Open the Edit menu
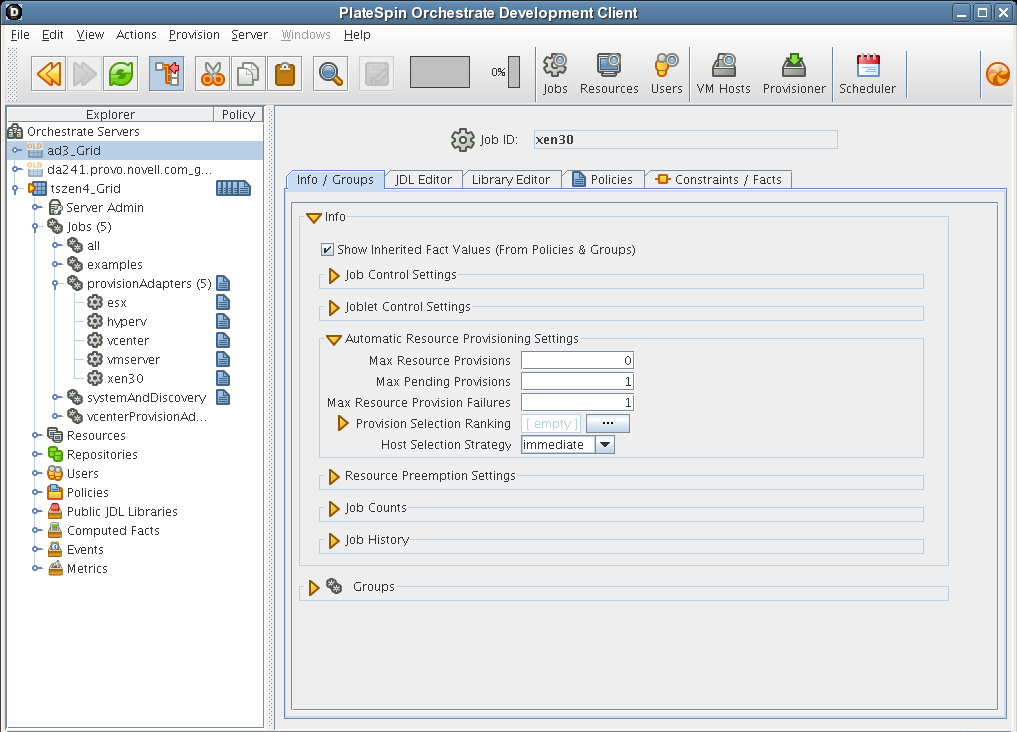 [53, 35]
